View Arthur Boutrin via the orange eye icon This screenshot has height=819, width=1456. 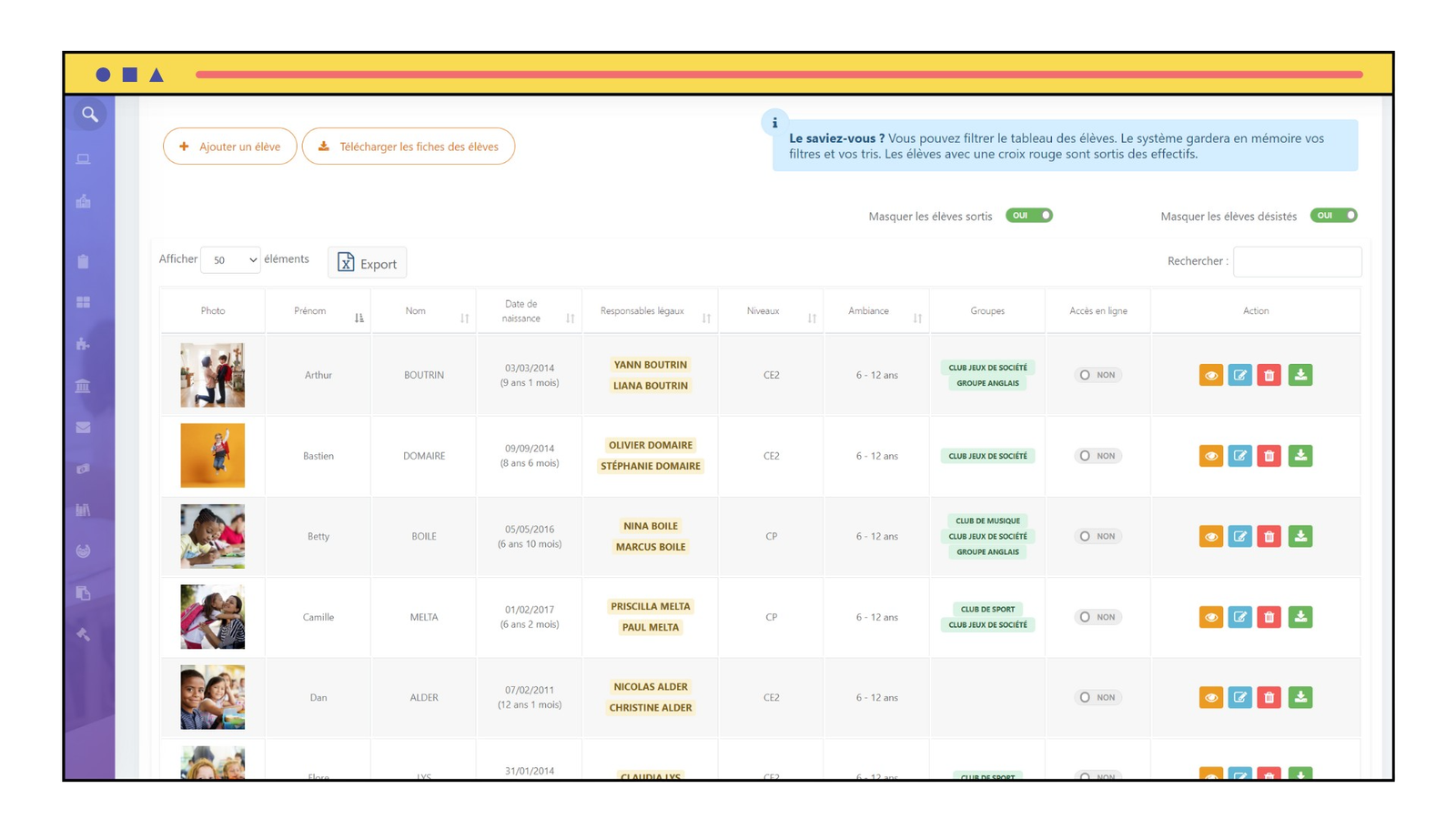coord(1210,374)
